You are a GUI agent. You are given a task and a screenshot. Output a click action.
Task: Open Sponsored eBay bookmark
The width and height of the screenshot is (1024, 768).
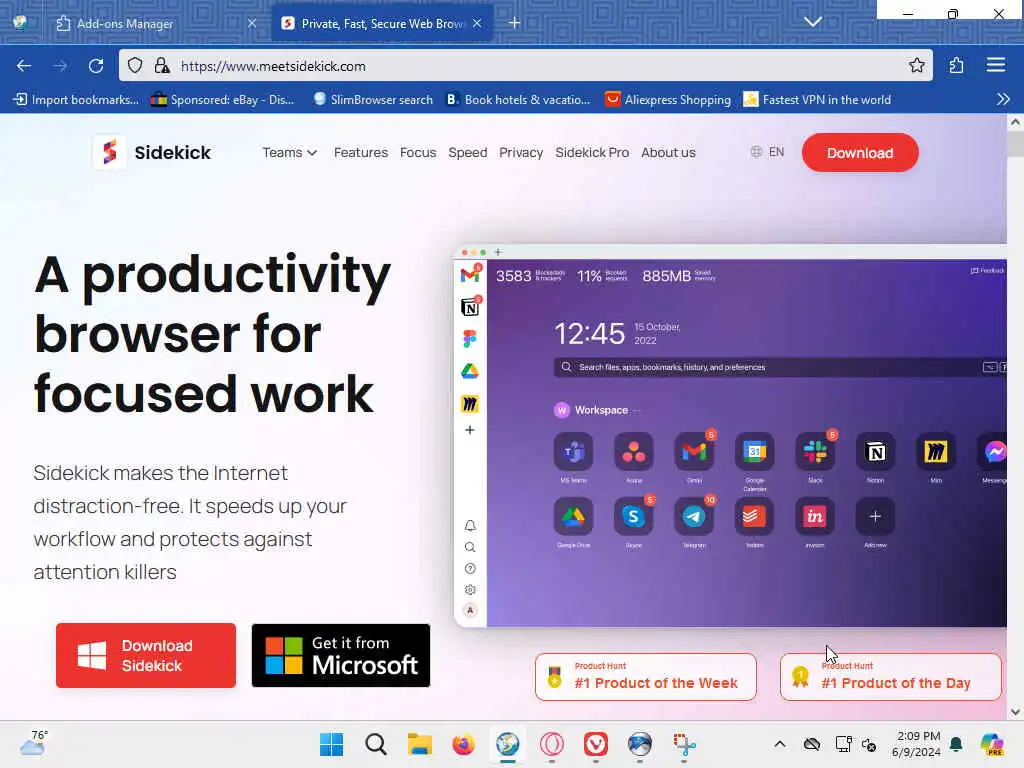pyautogui.click(x=223, y=99)
